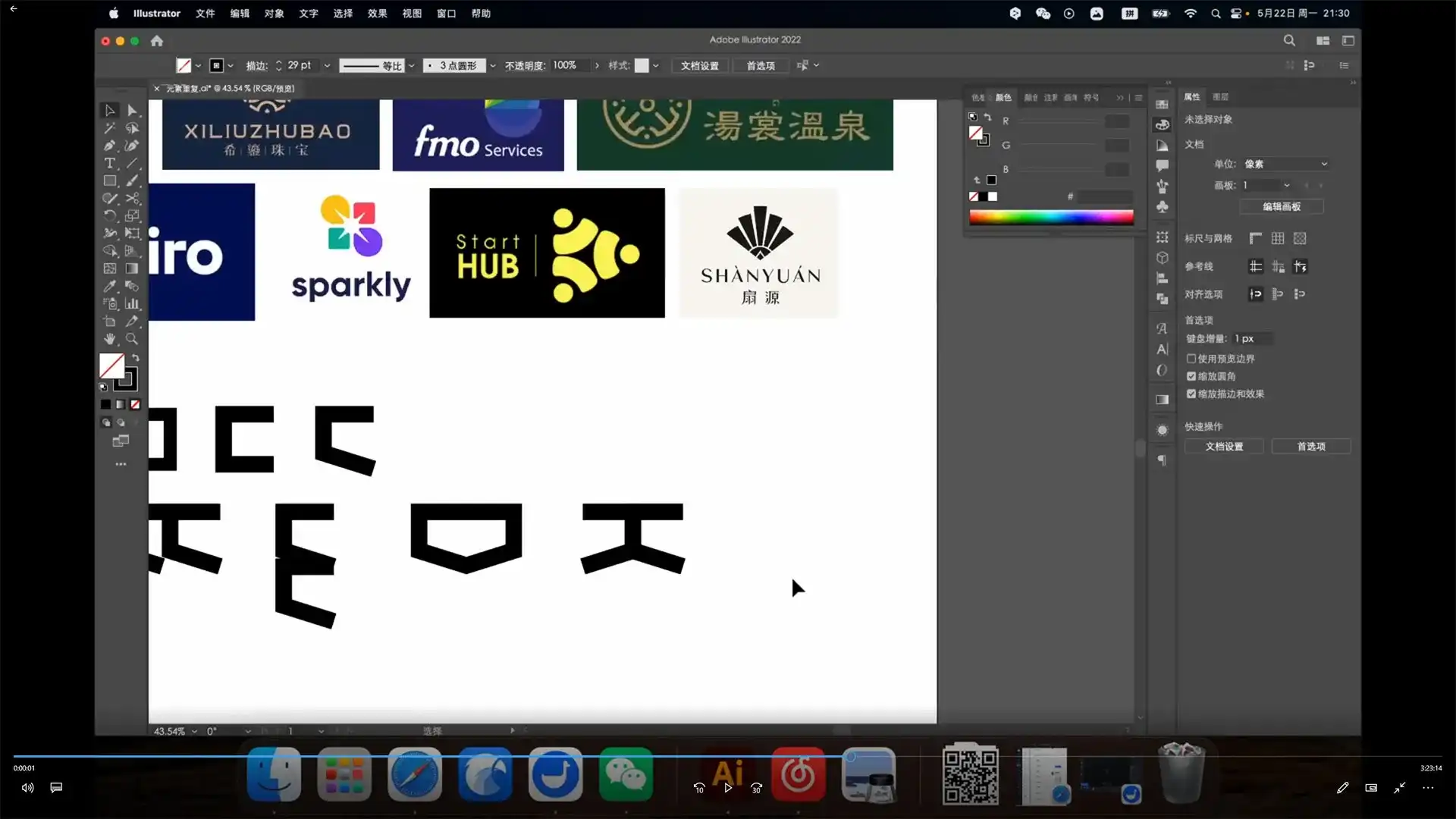Enable 使用预览边界 checkbox
Screen dimensions: 1456x819
click(1191, 359)
